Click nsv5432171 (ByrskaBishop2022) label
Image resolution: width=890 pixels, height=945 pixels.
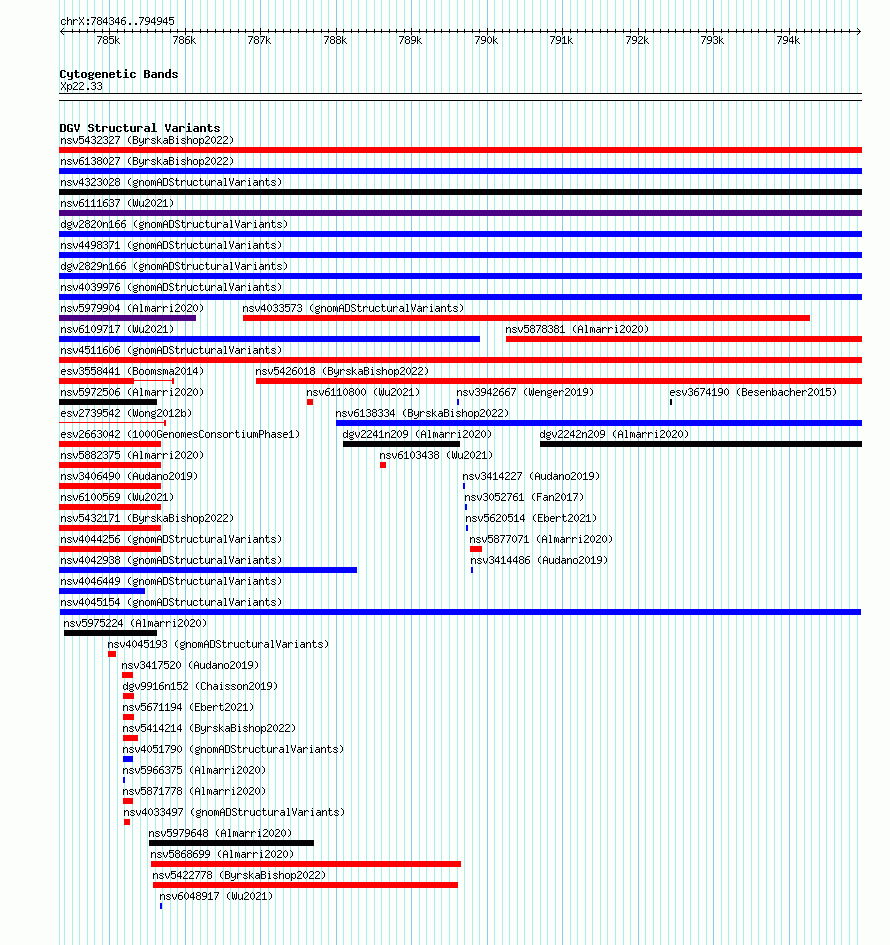click(147, 518)
